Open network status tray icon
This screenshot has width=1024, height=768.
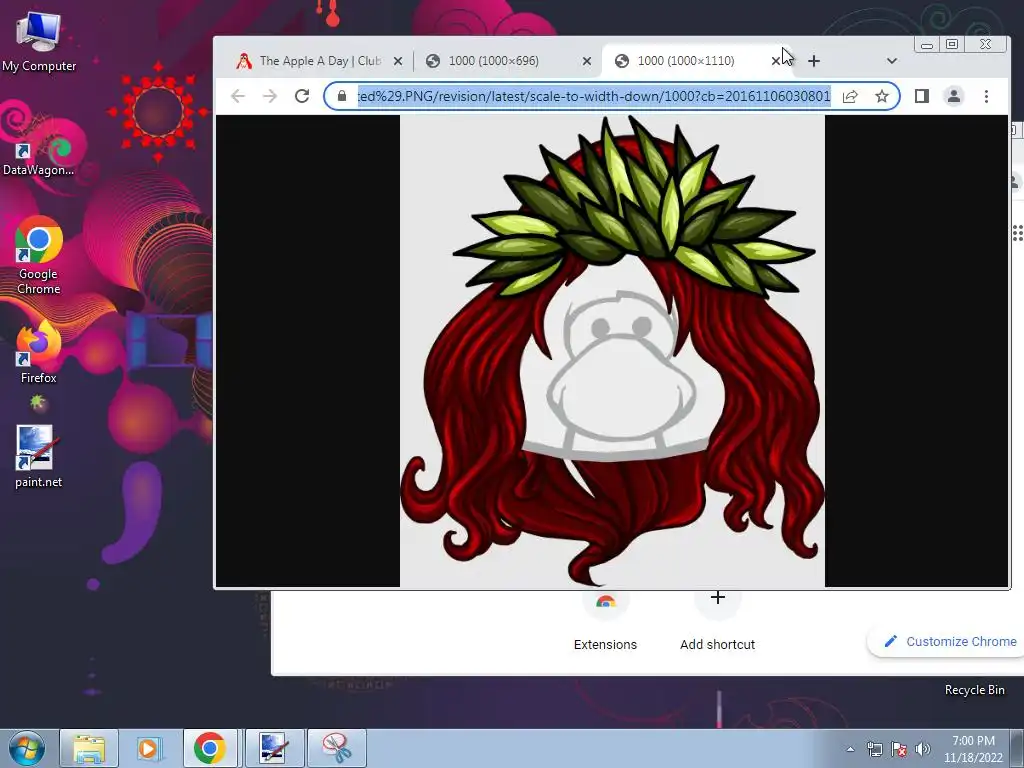pos(874,749)
